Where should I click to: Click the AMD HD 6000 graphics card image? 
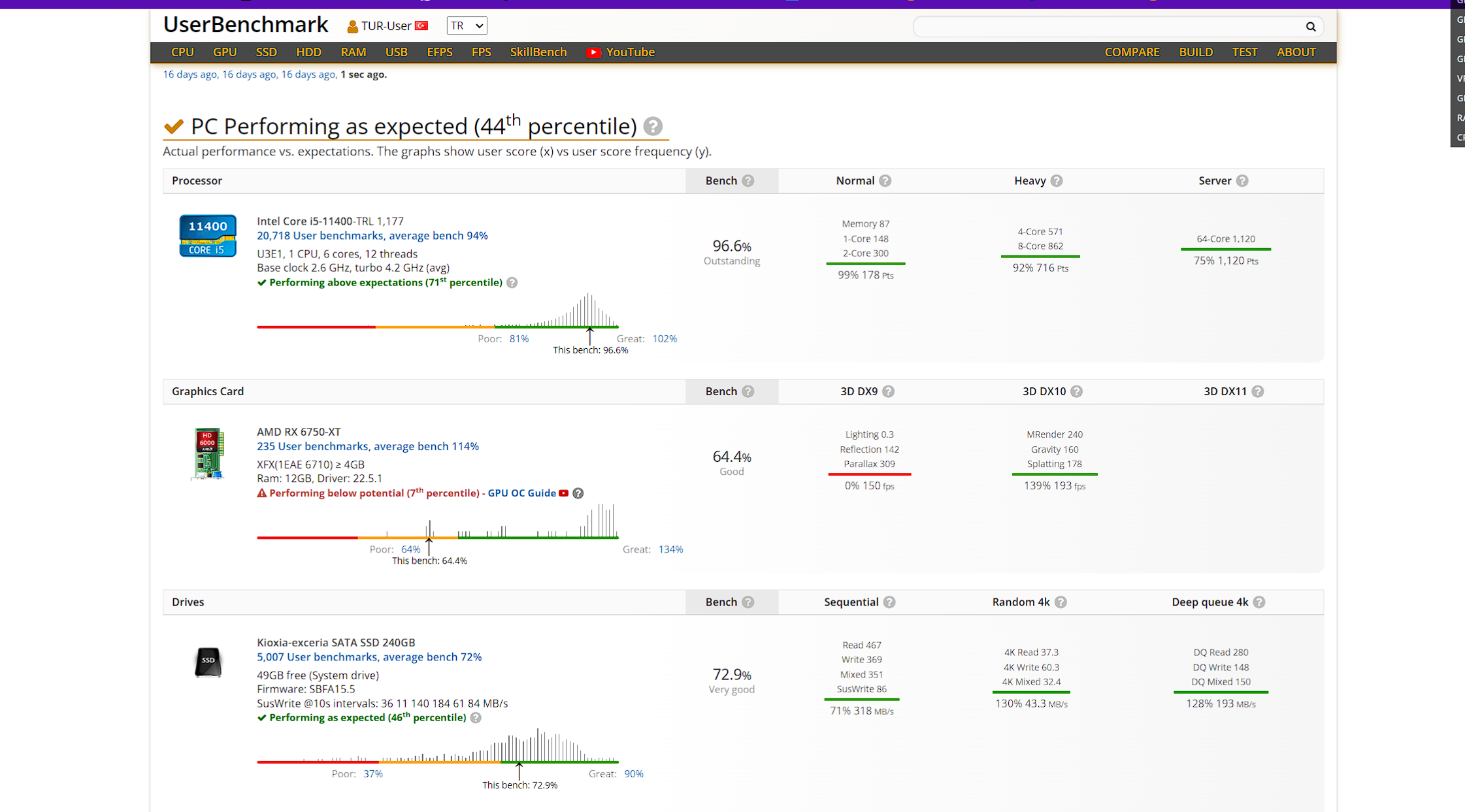[x=208, y=454]
